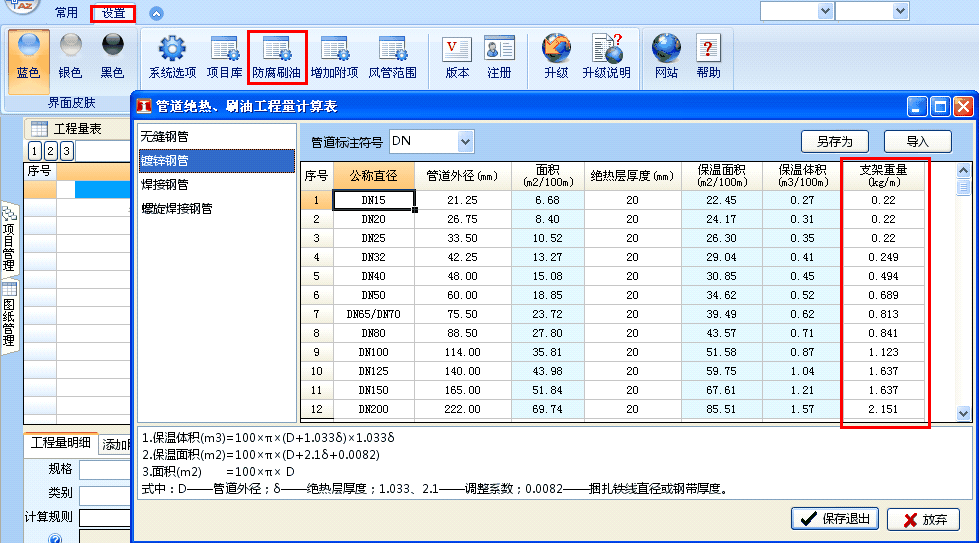This screenshot has height=543, width=979.
Task: Open the 风管范围 duct range icon
Action: 392,57
